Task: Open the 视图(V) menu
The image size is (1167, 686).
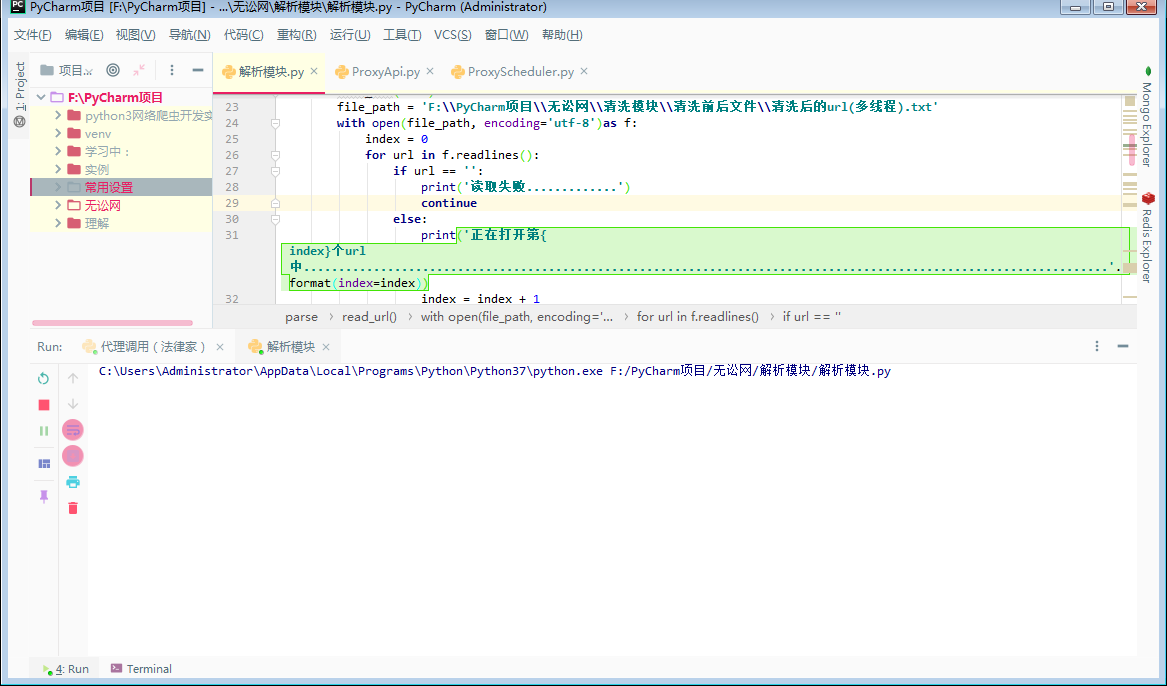Action: click(x=135, y=35)
